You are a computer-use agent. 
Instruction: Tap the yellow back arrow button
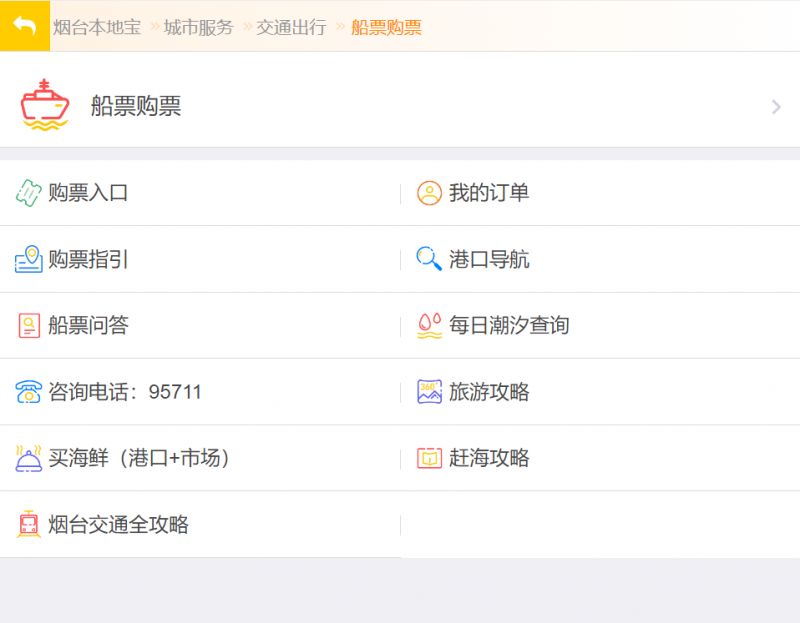[24, 26]
